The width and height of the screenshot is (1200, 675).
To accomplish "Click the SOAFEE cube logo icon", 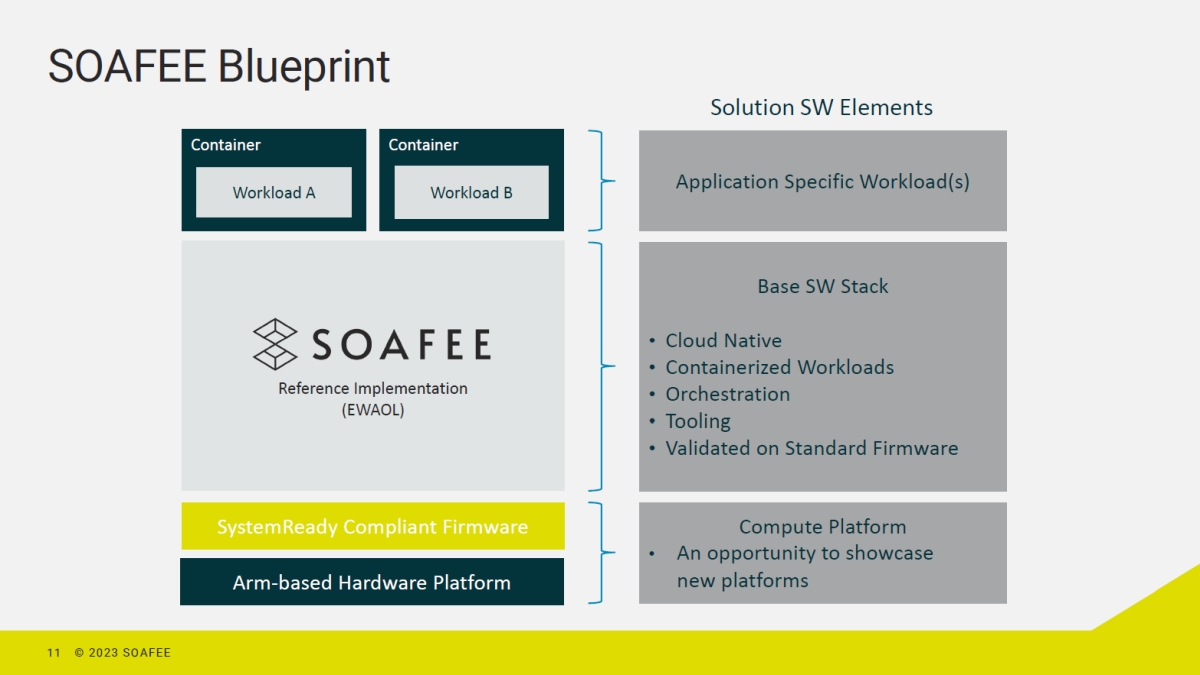I will click(275, 344).
